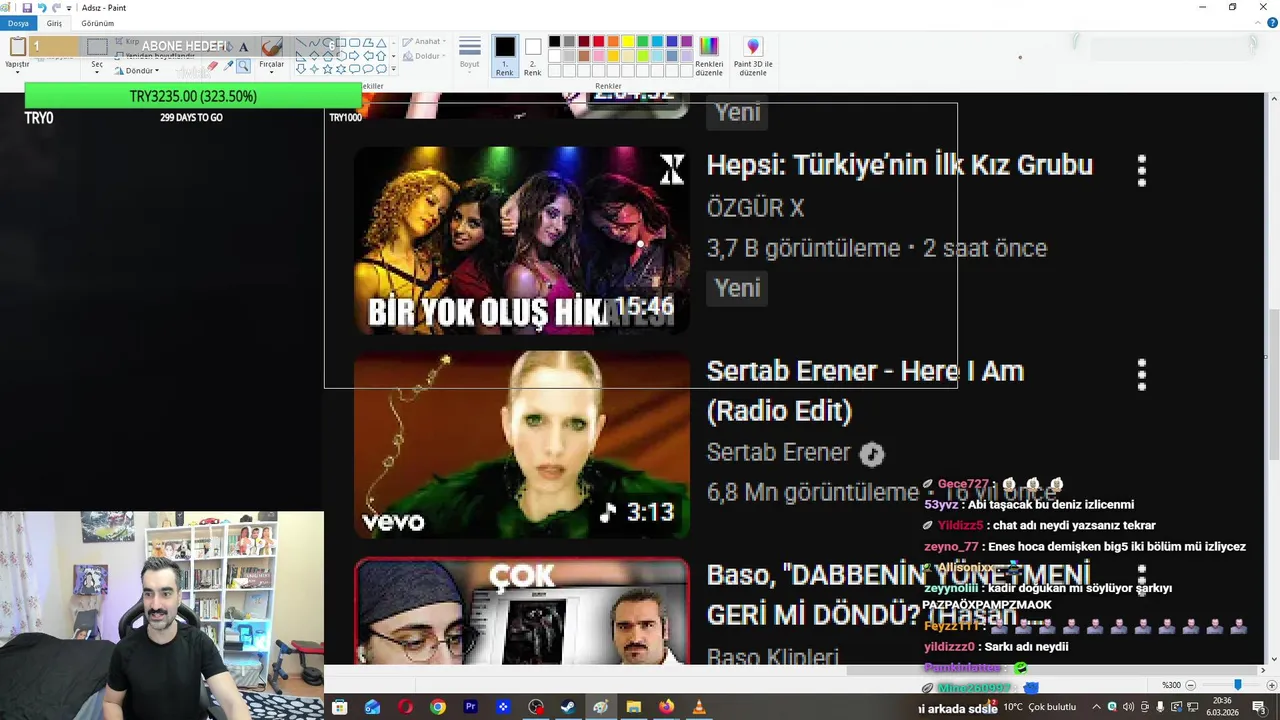Screen dimensions: 1280x720
Task: Click the zoom out minus button
Action: point(1190,685)
